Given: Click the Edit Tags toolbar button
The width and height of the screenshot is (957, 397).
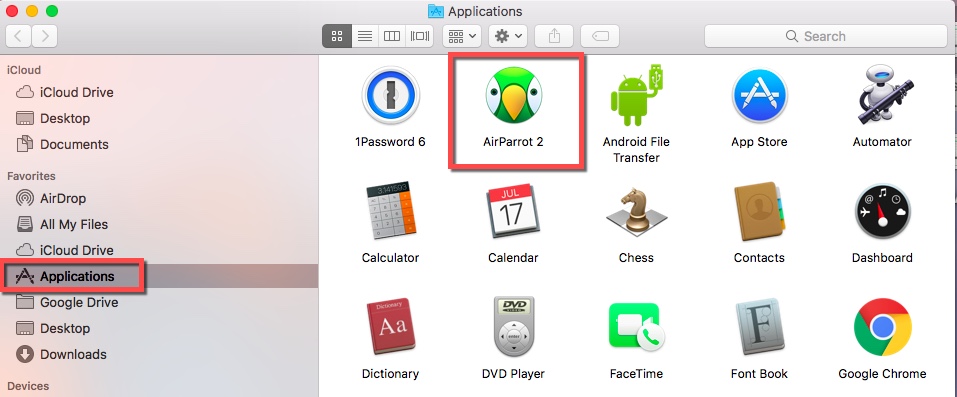Looking at the screenshot, I should click(x=600, y=36).
